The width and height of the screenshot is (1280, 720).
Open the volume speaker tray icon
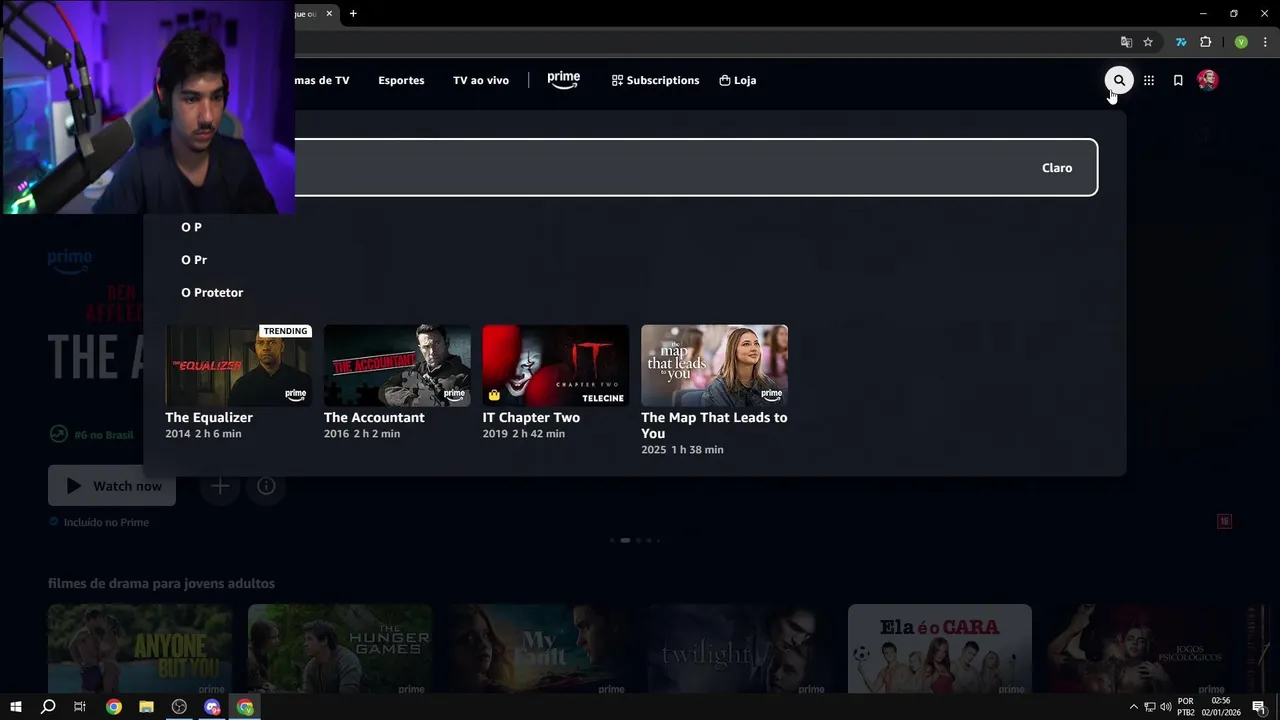tap(1166, 707)
